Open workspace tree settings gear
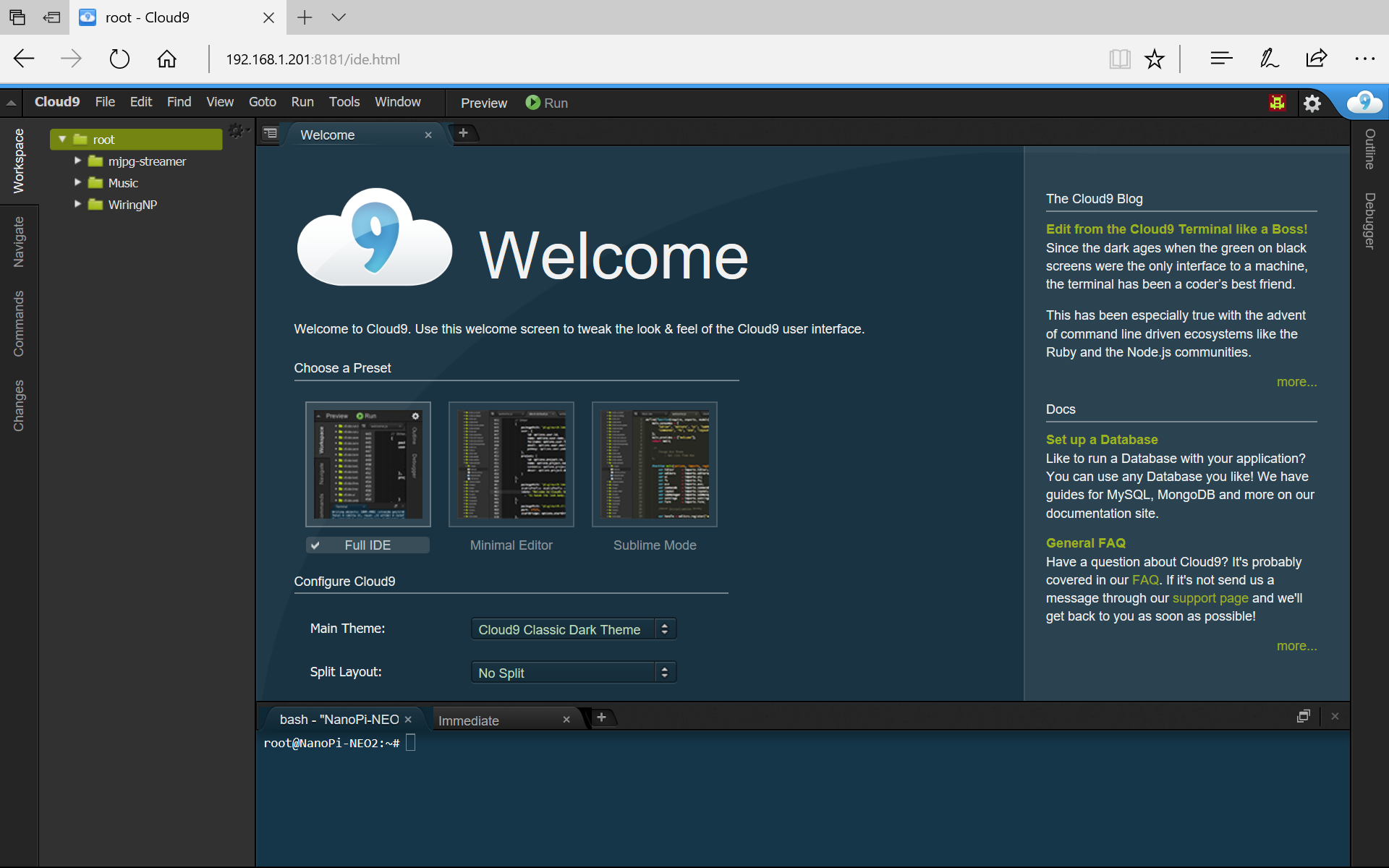1389x868 pixels. (237, 131)
